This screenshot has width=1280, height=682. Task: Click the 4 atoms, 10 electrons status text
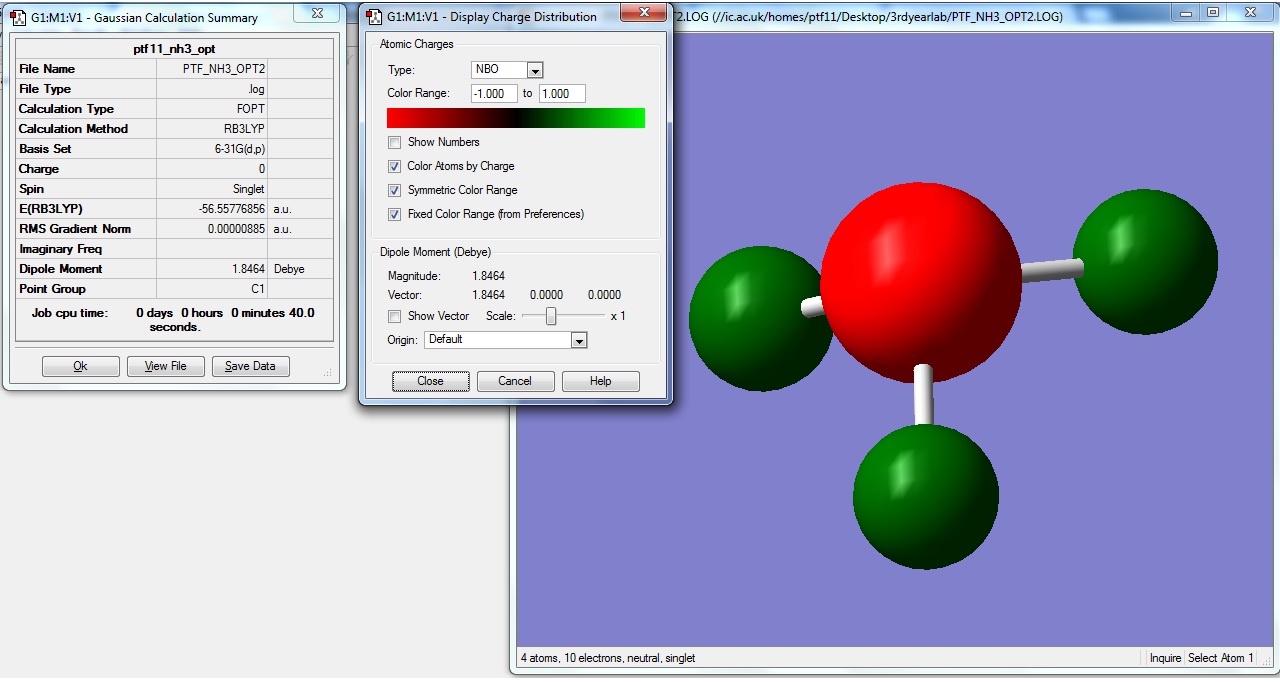(608, 658)
